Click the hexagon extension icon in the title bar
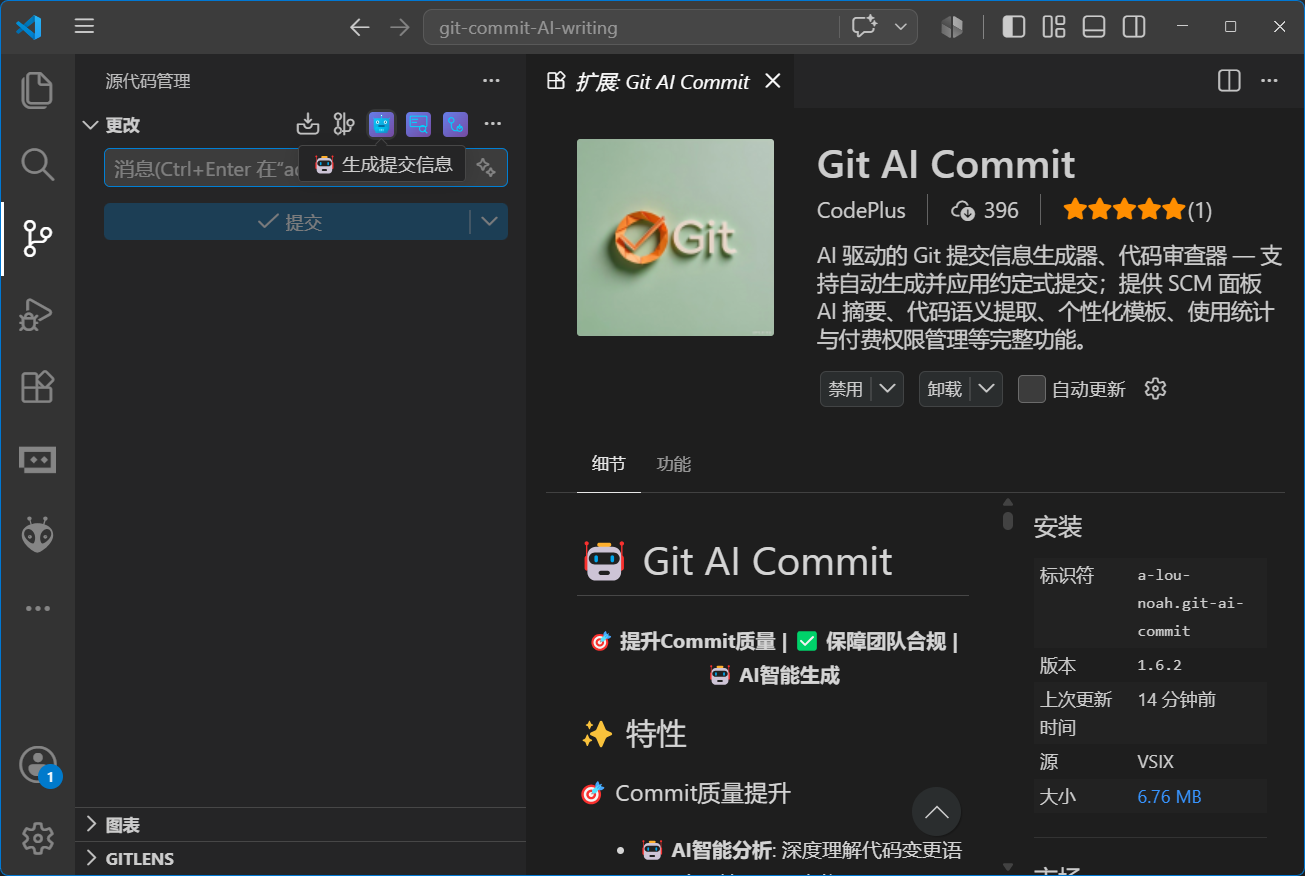 [951, 27]
